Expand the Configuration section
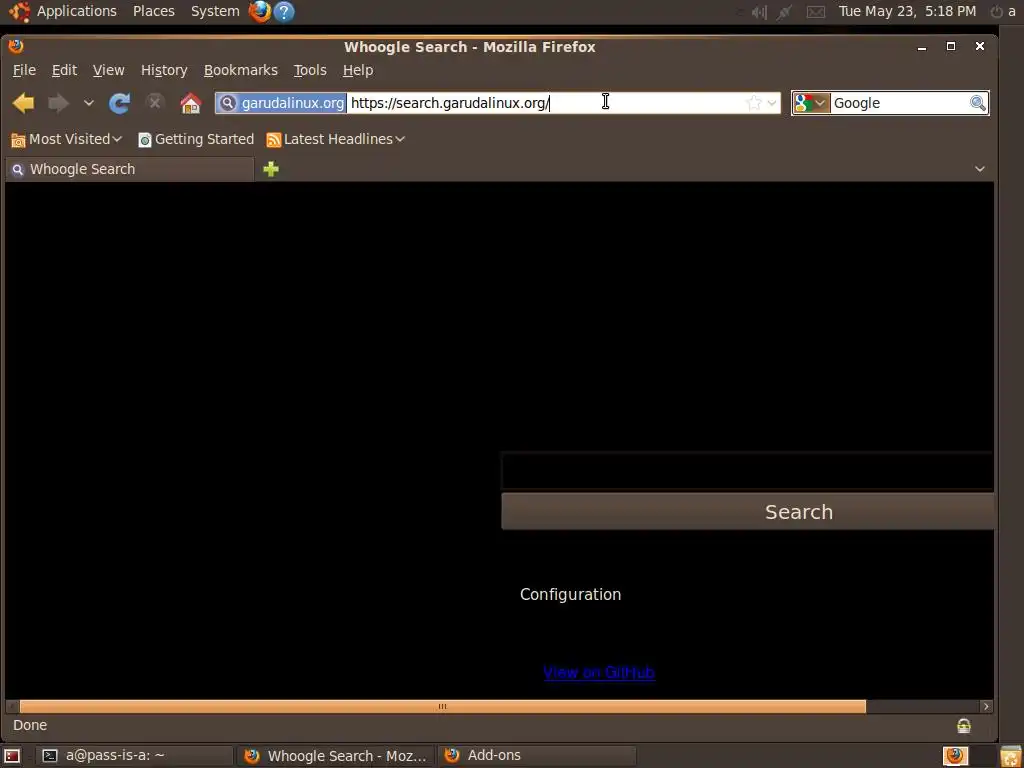Viewport: 1024px width, 768px height. click(570, 594)
